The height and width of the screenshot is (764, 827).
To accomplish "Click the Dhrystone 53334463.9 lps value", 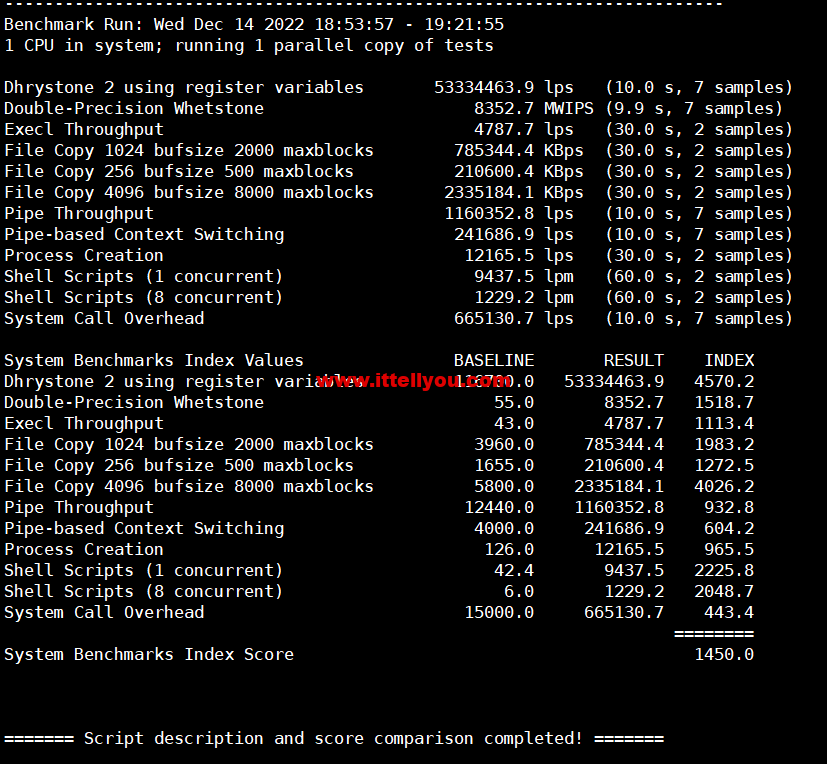I will (x=504, y=88).
